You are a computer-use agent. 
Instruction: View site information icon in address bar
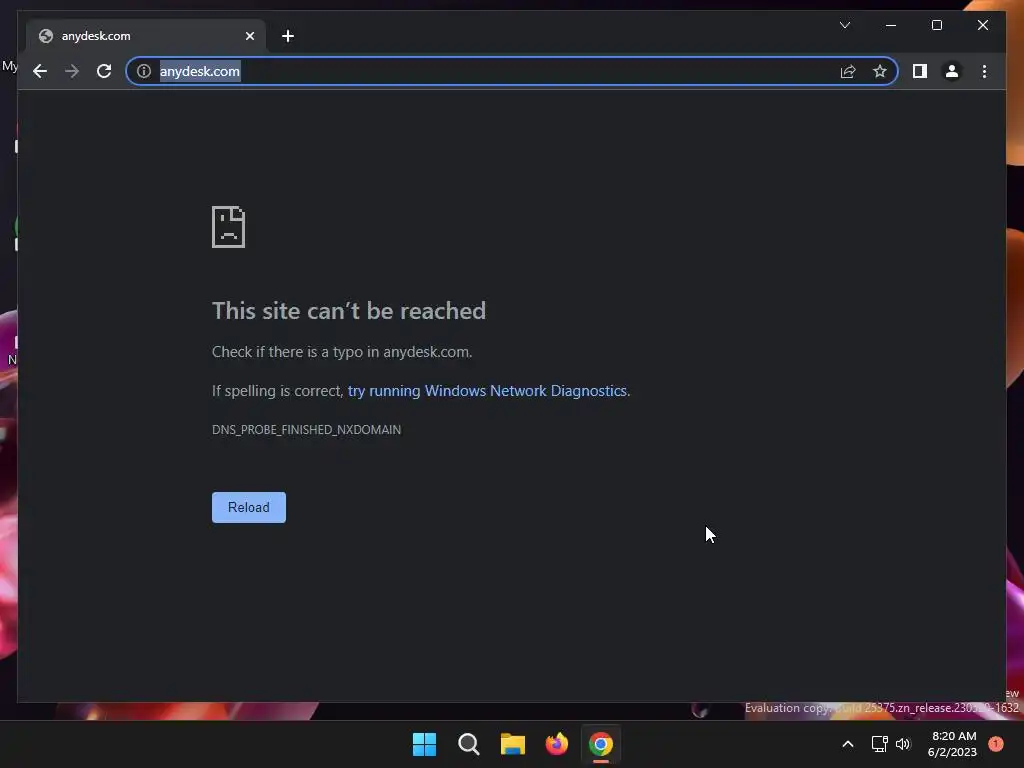point(144,71)
